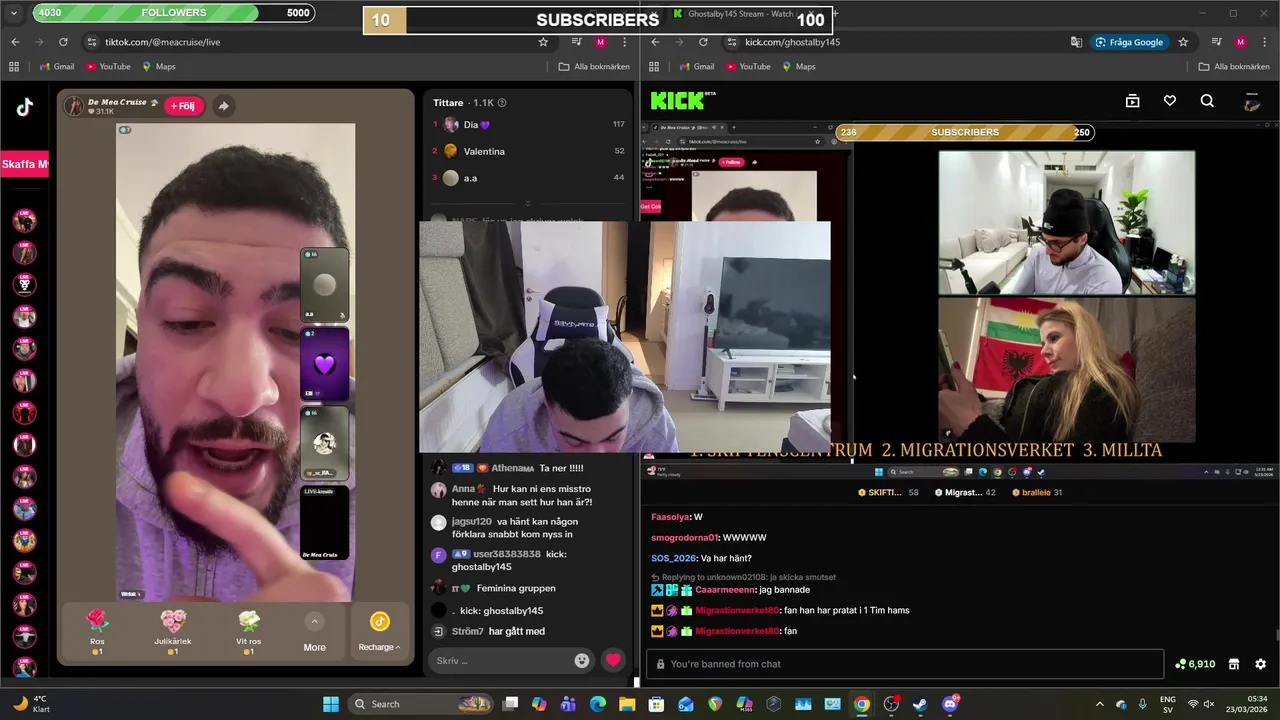The image size is (1280, 720).
Task: Open Windows Start menu
Action: [331, 704]
